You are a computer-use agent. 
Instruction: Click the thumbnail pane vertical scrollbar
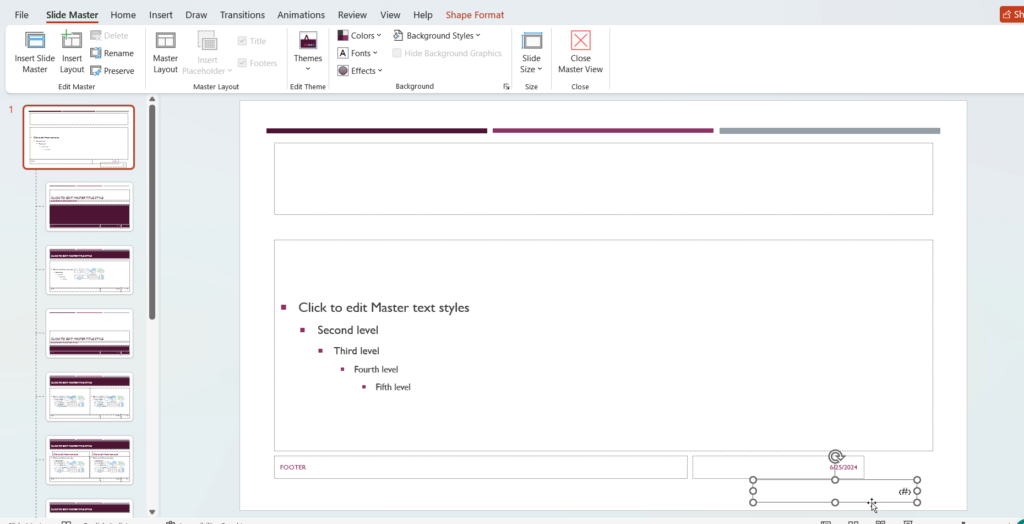pyautogui.click(x=152, y=210)
